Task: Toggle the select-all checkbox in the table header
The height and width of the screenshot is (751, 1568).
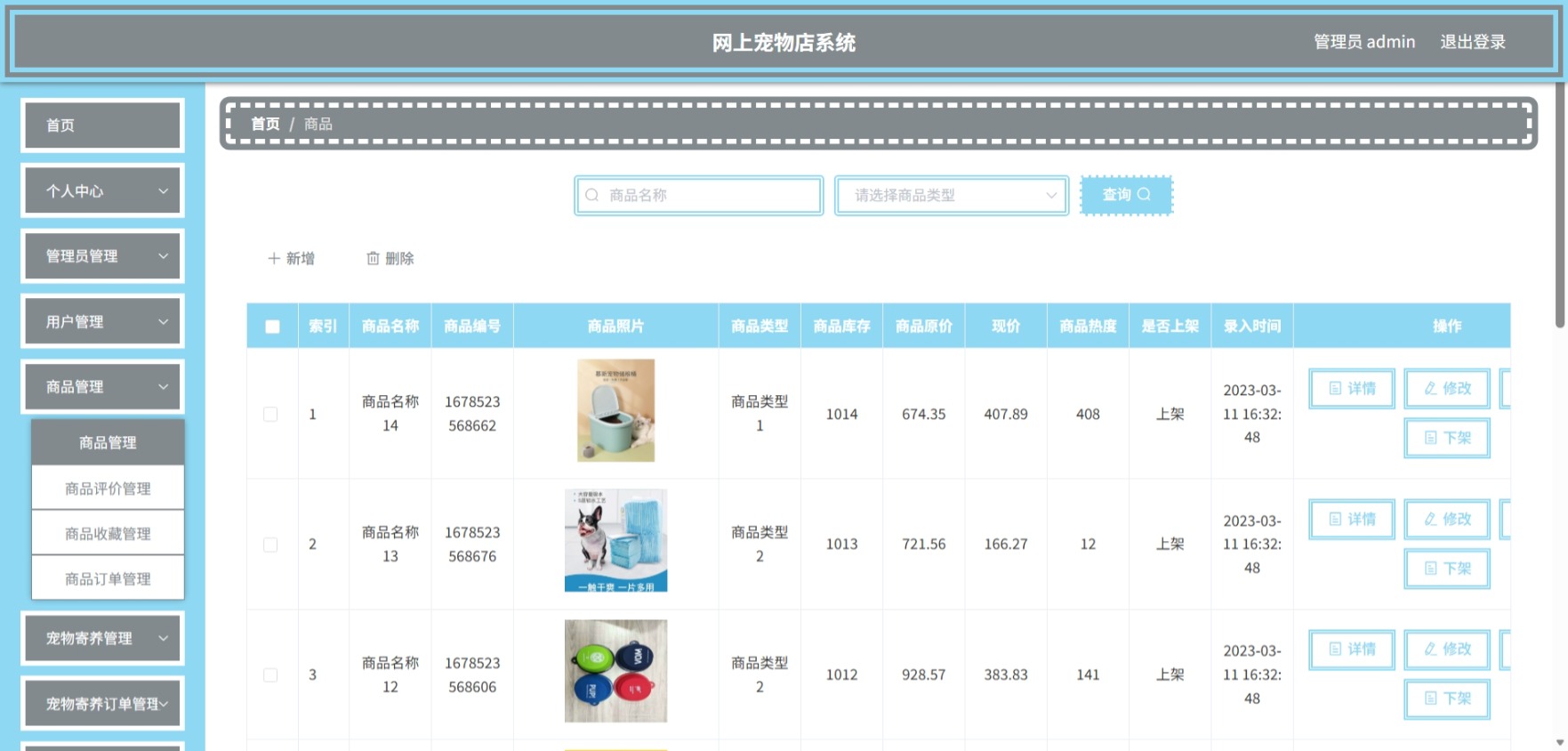Action: [x=272, y=327]
